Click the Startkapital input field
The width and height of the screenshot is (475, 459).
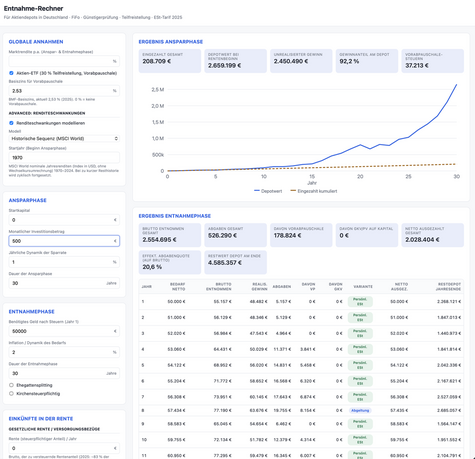(64, 220)
